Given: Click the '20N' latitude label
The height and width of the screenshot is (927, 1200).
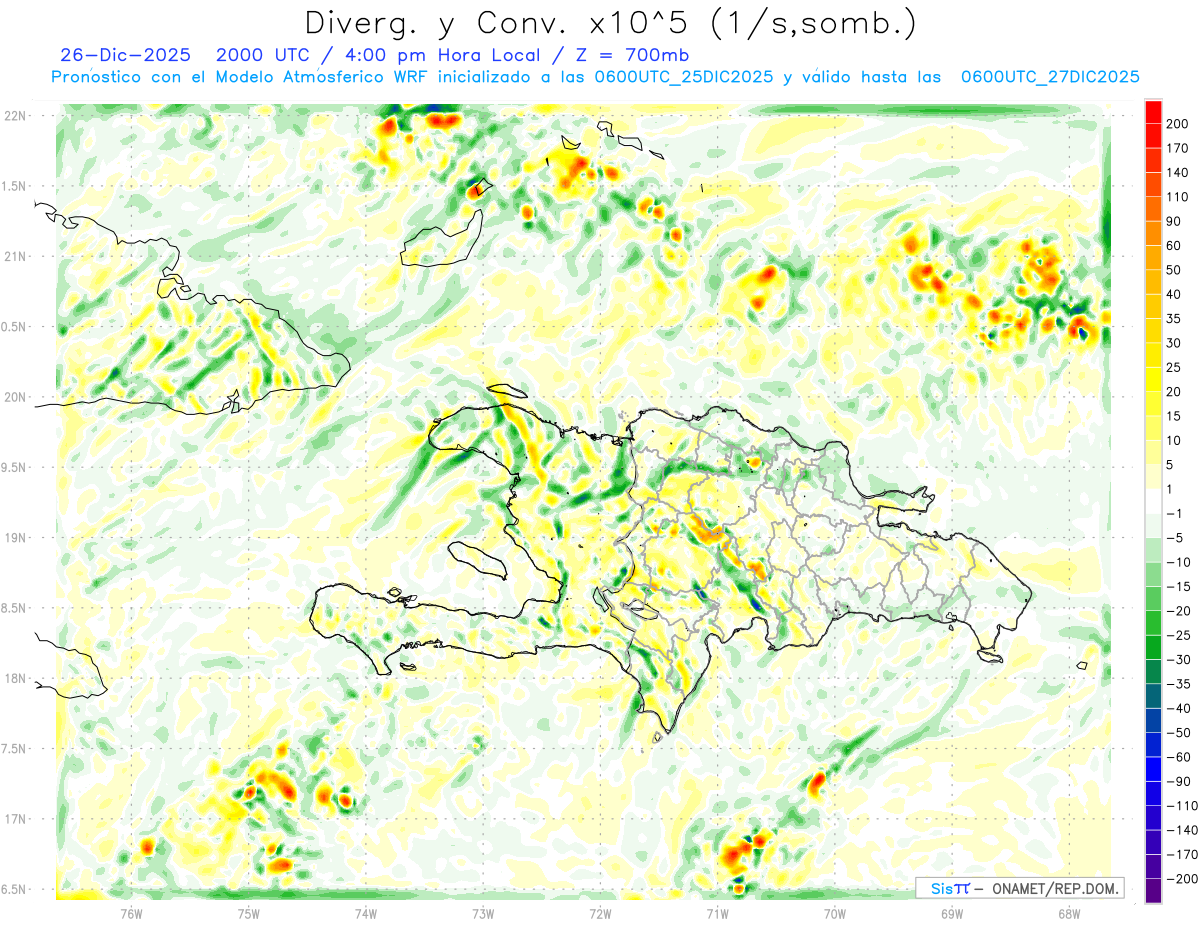Looking at the screenshot, I should point(16,397).
